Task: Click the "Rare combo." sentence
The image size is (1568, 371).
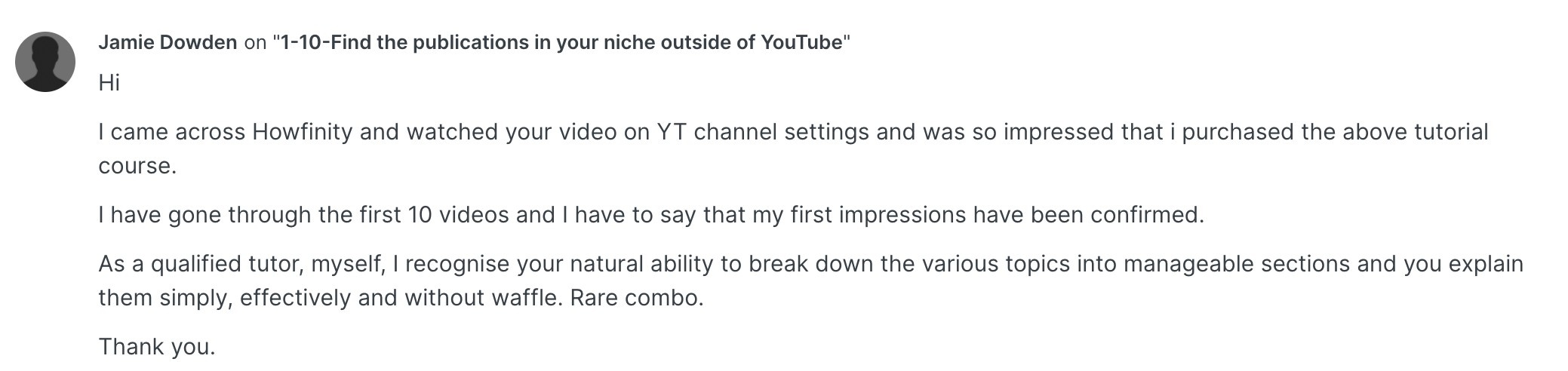Action: point(637,298)
